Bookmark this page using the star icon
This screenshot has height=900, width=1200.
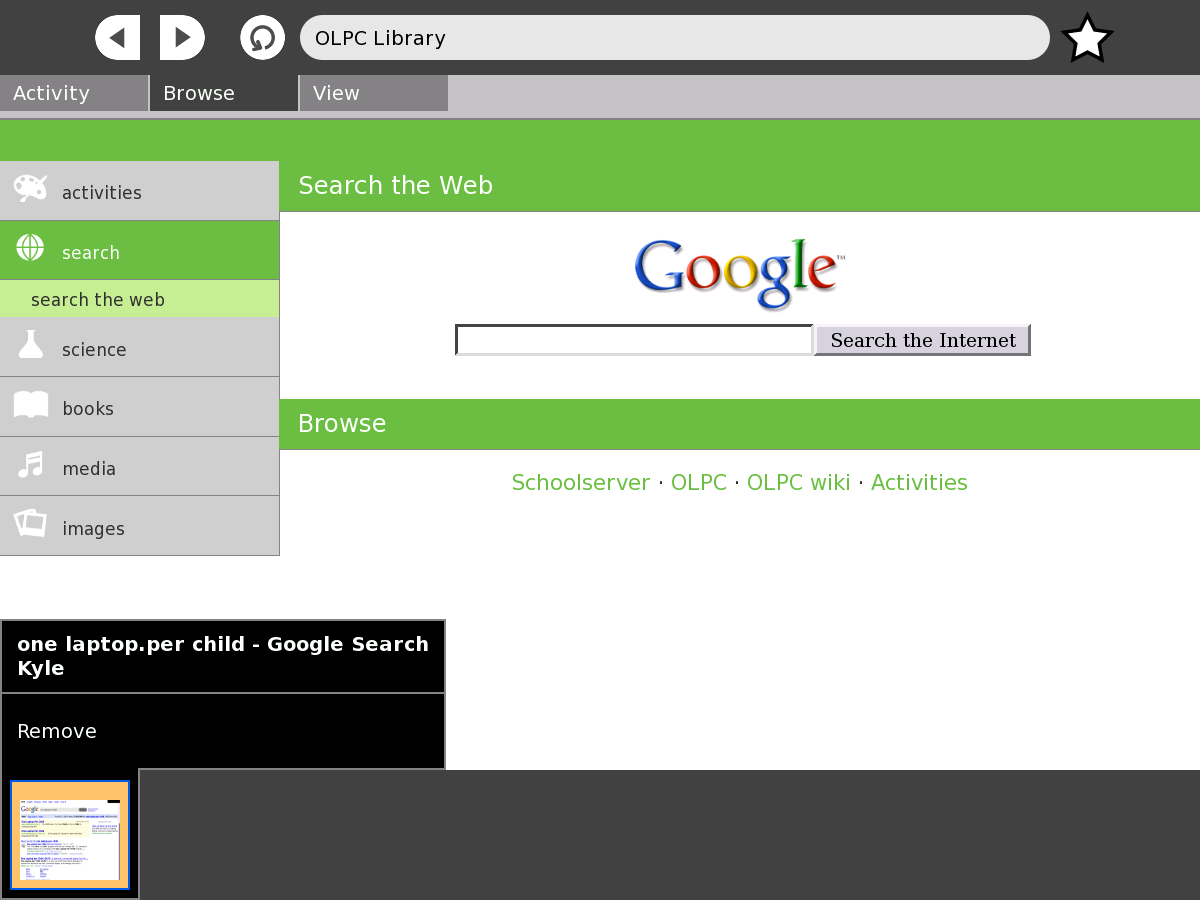pos(1087,39)
